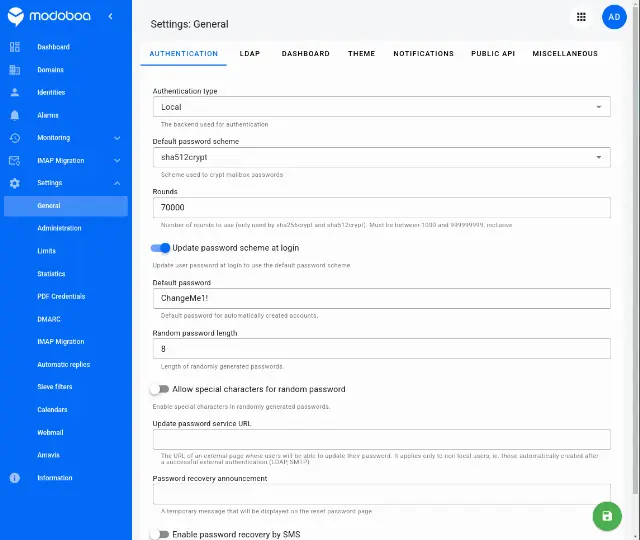Open the Authentication type dropdown

pyautogui.click(x=382, y=107)
